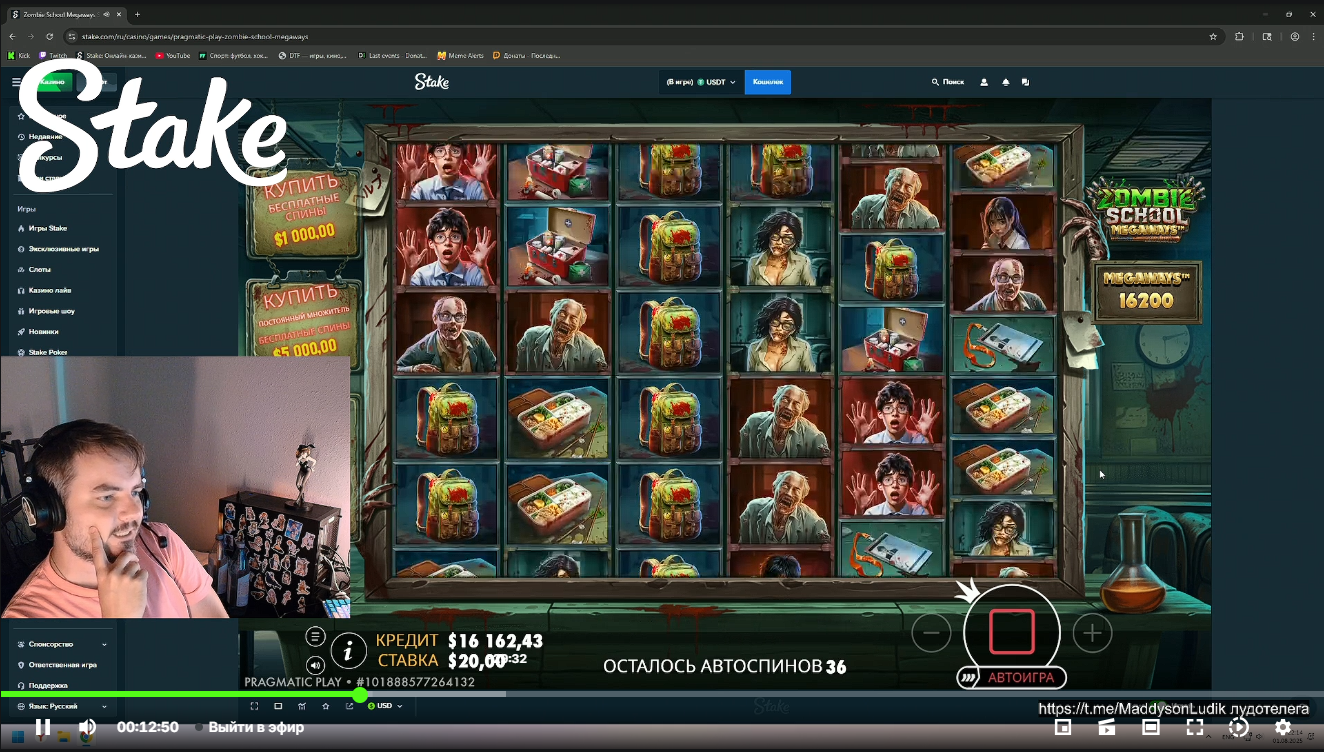
Task: Bookmark this page with the star icon
Action: [1213, 36]
